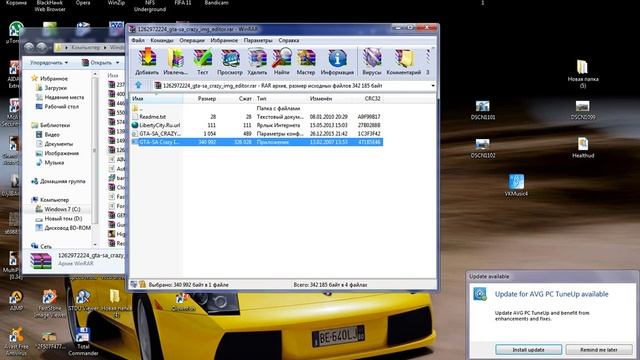Select the GTA-SA_CRAZY... config file row

(x=257, y=133)
